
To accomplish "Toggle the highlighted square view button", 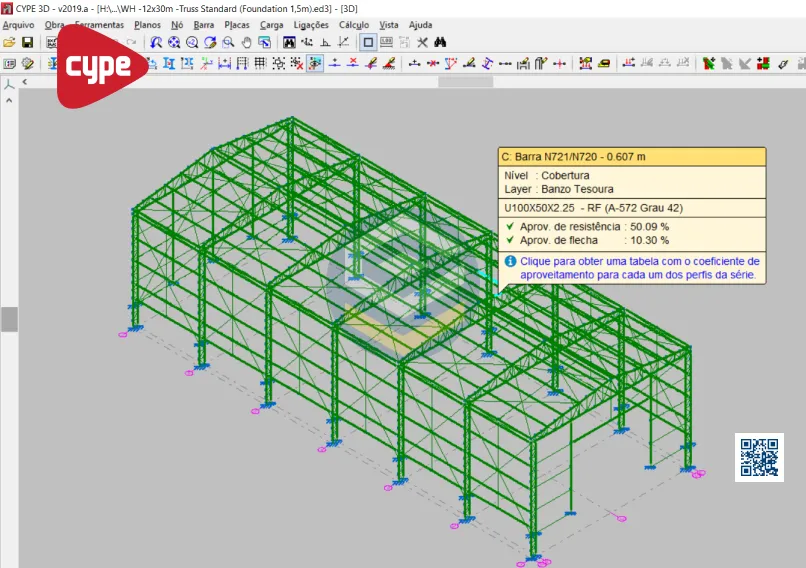I will point(368,43).
